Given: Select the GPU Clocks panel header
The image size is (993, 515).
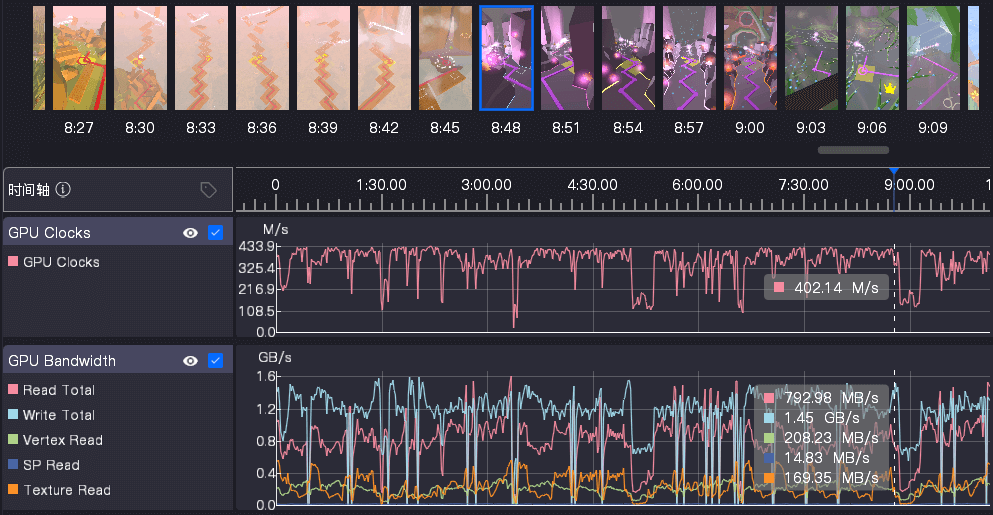Looking at the screenshot, I should click(49, 233).
